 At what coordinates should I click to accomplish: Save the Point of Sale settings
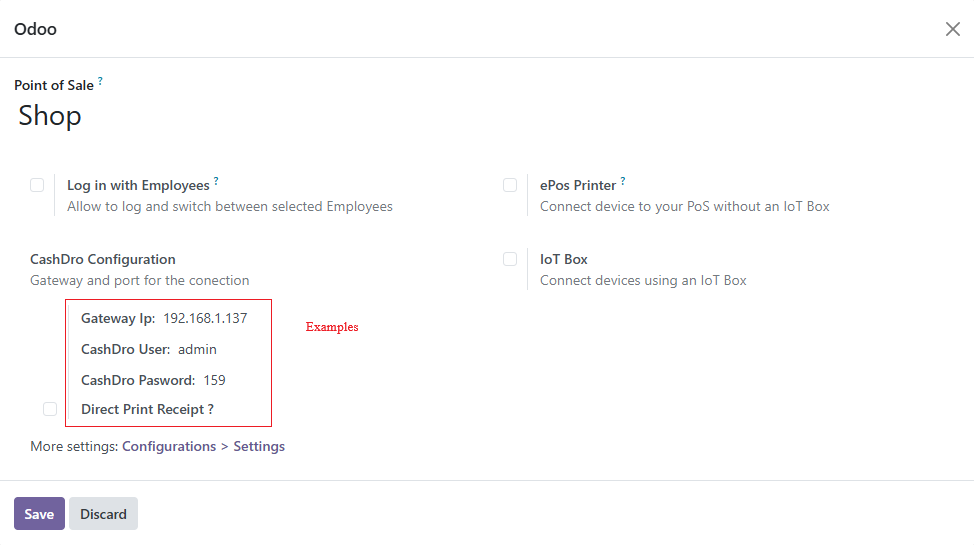39,514
